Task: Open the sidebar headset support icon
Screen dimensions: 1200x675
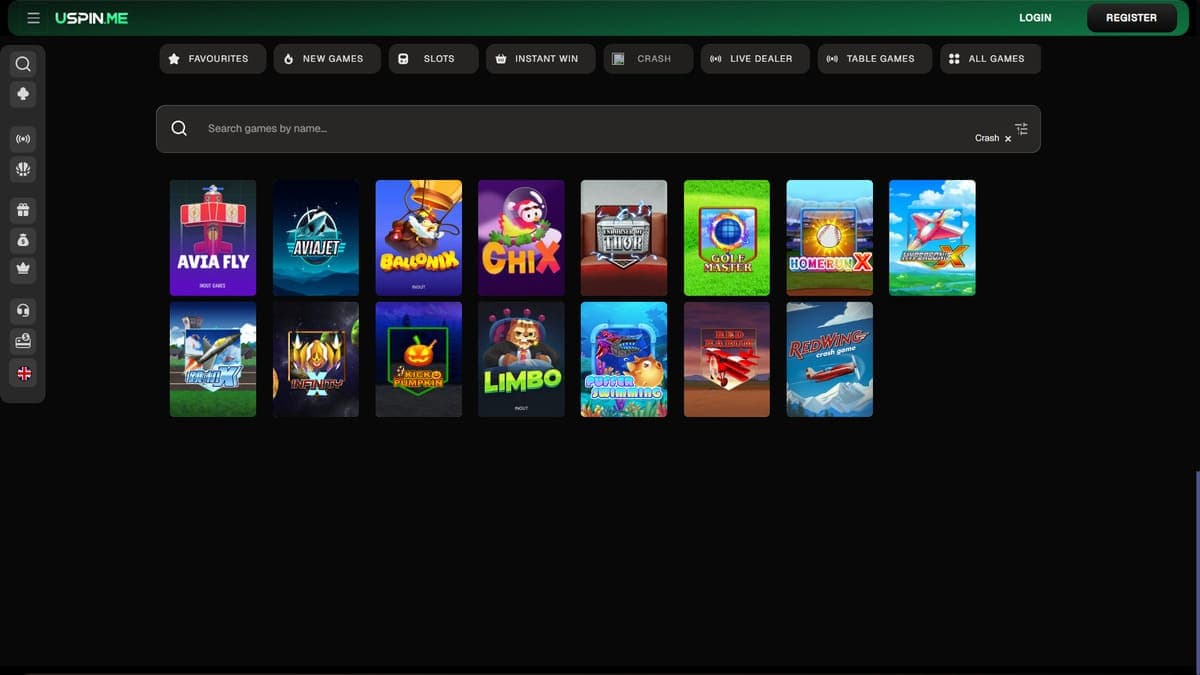Action: point(23,311)
